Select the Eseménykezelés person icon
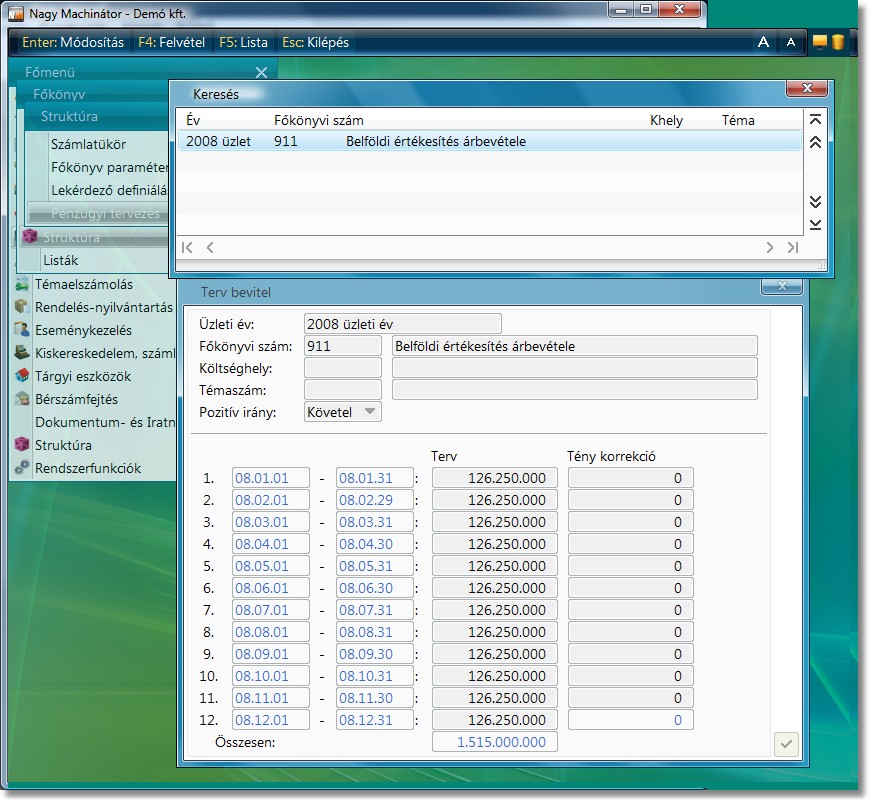Screen dimensions: 870x802 (22, 330)
